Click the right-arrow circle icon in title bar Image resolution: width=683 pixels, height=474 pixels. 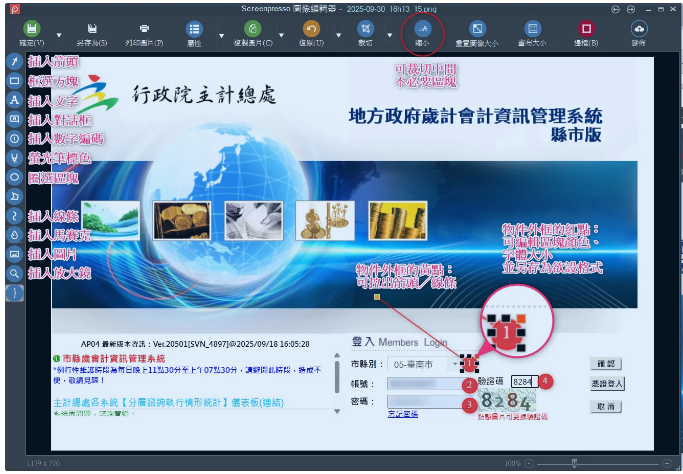click(630, 9)
